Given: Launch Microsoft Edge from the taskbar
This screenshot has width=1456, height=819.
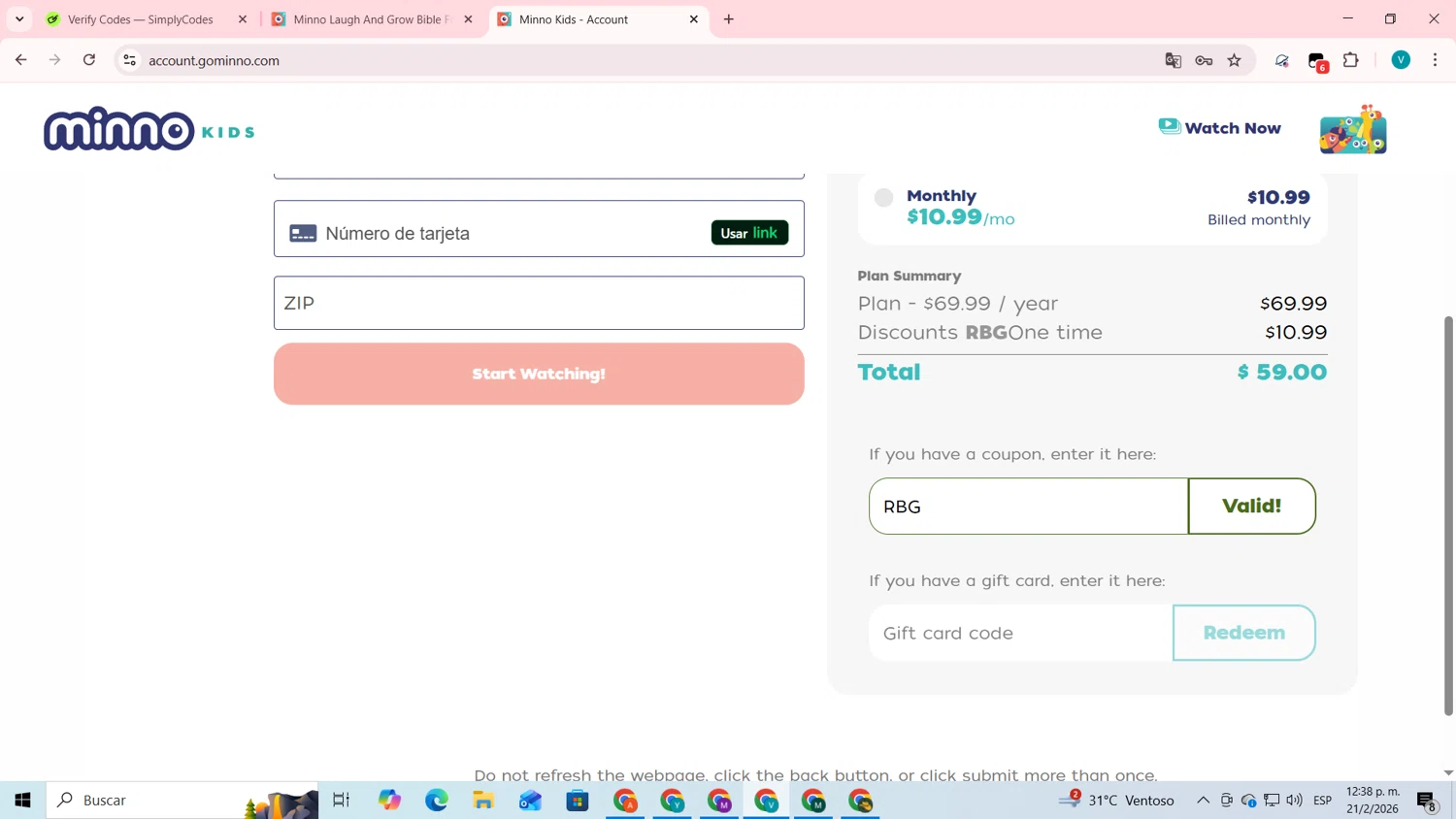Looking at the screenshot, I should (x=437, y=801).
